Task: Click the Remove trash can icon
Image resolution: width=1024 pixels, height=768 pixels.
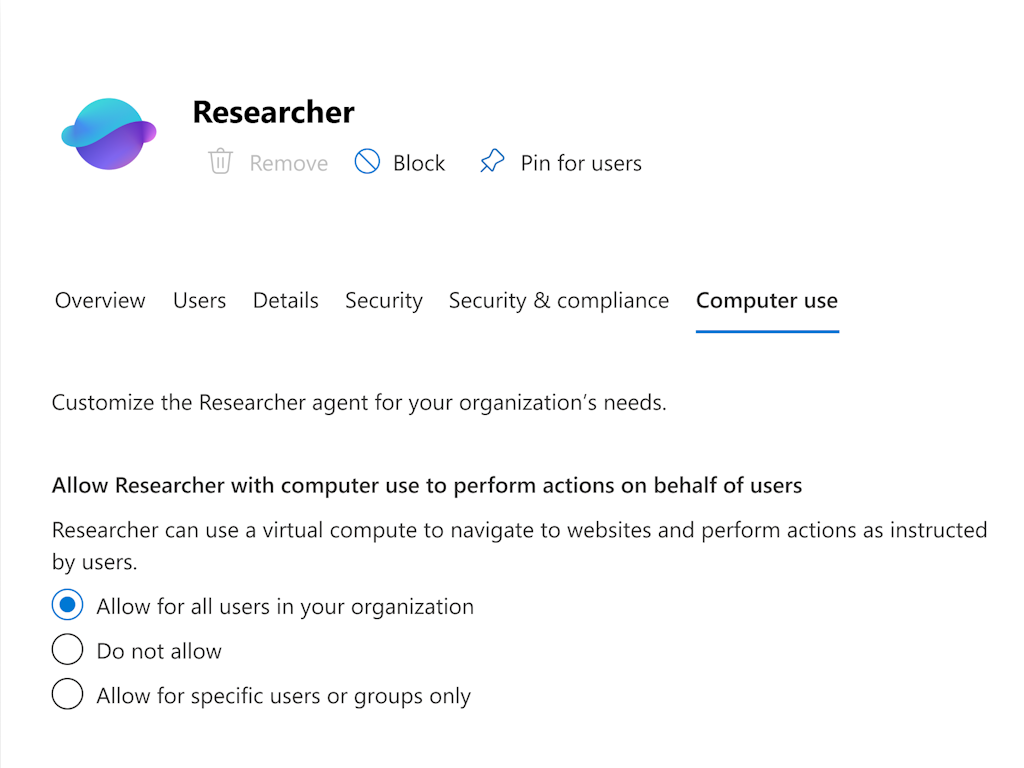Action: (220, 162)
